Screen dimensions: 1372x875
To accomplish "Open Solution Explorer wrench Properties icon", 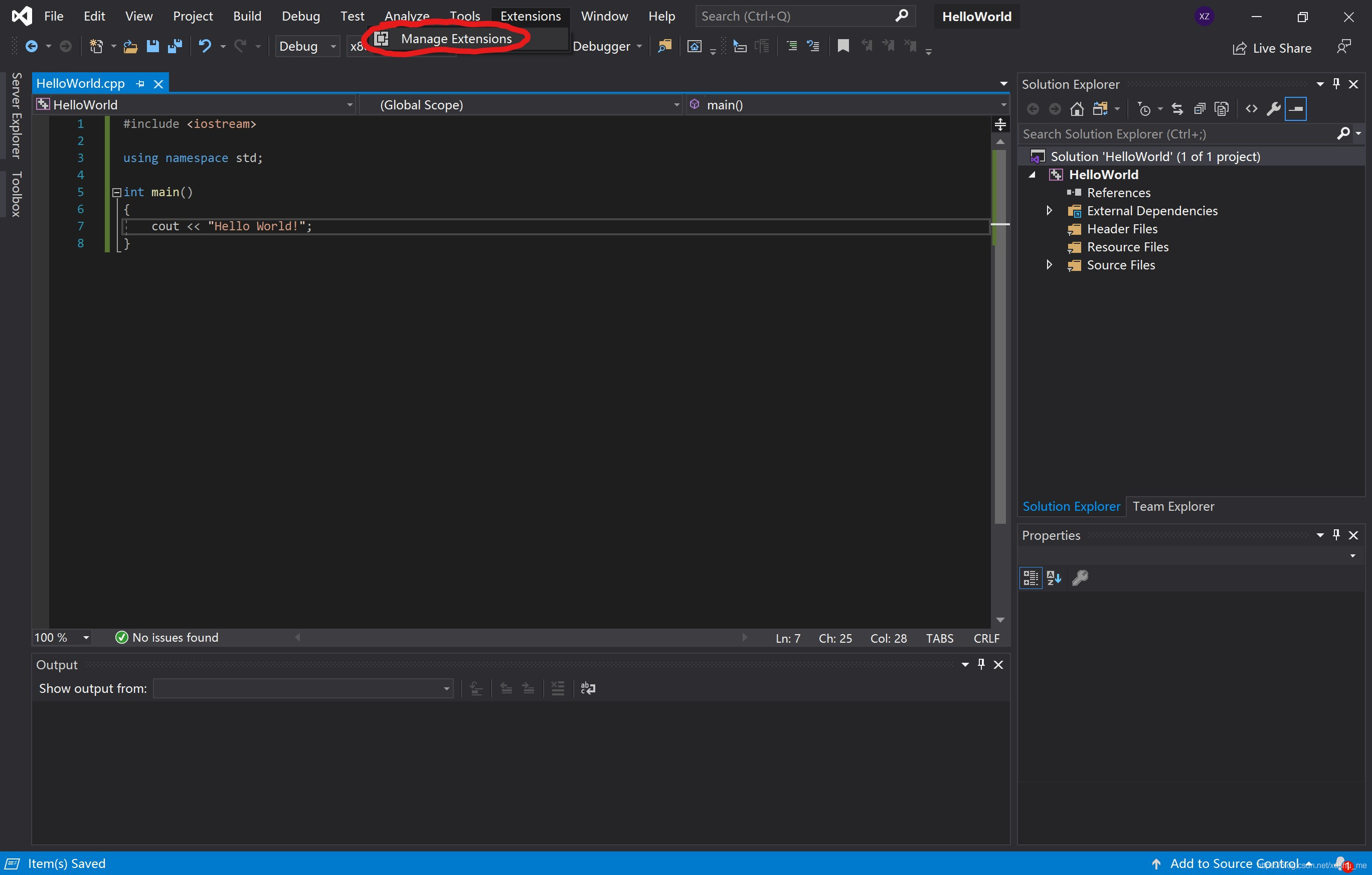I will 1273,108.
